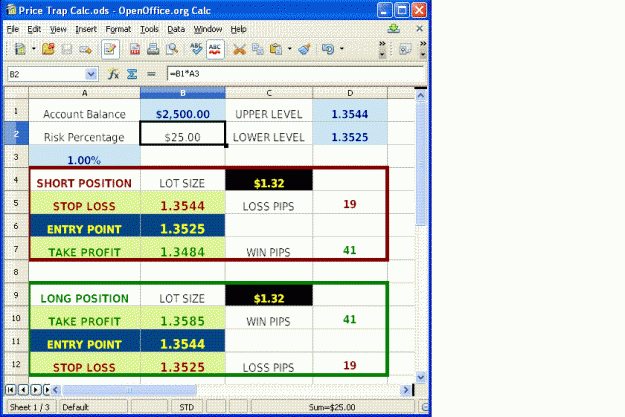Click the $2,500.00 account balance cell

tap(183, 110)
